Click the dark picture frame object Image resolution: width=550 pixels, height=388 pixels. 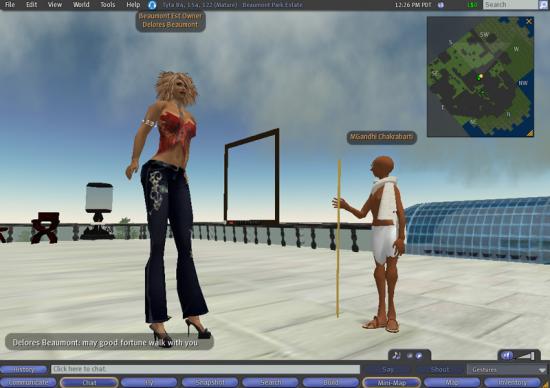tap(252, 176)
